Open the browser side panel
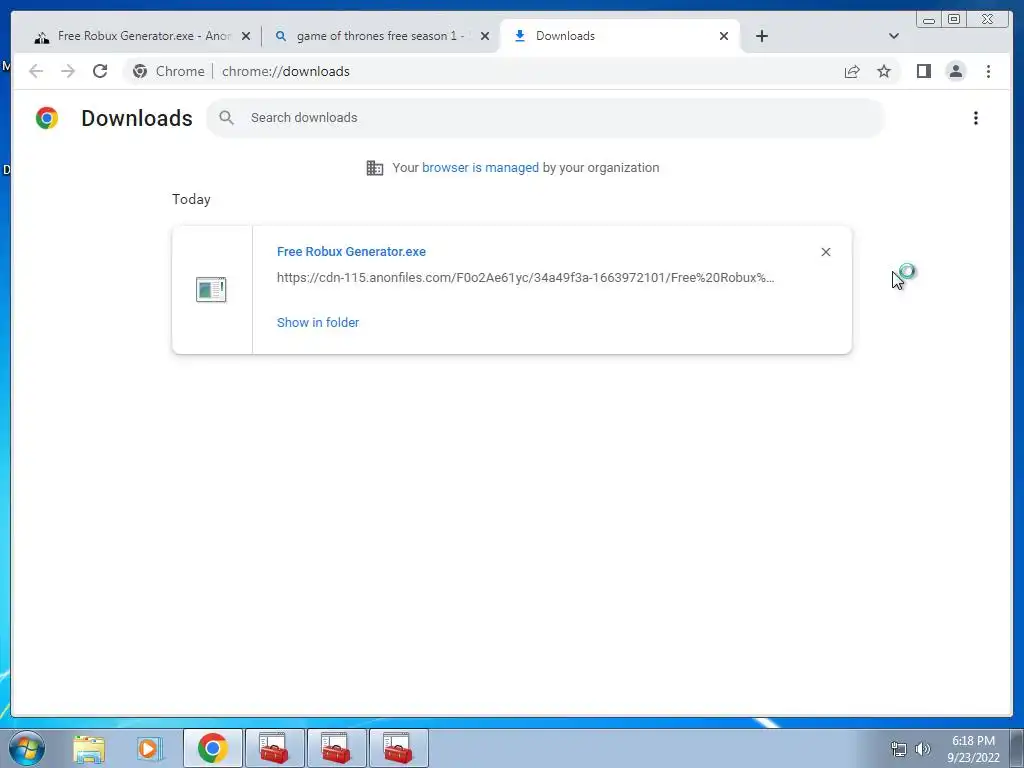The image size is (1024, 768). click(923, 71)
